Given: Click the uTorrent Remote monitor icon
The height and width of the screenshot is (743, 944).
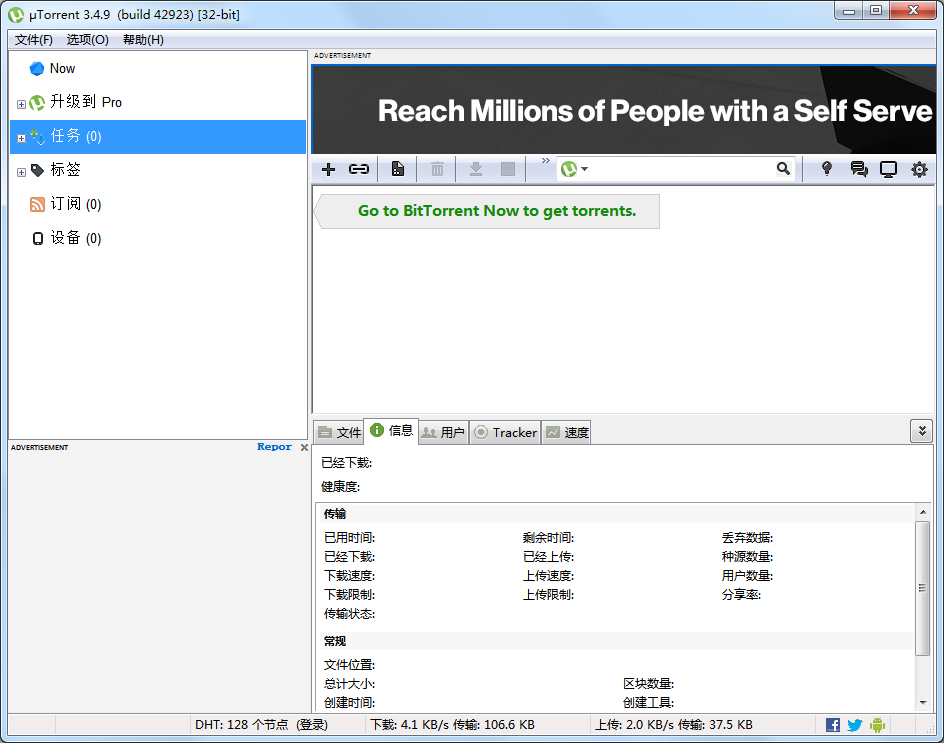Looking at the screenshot, I should coord(888,169).
